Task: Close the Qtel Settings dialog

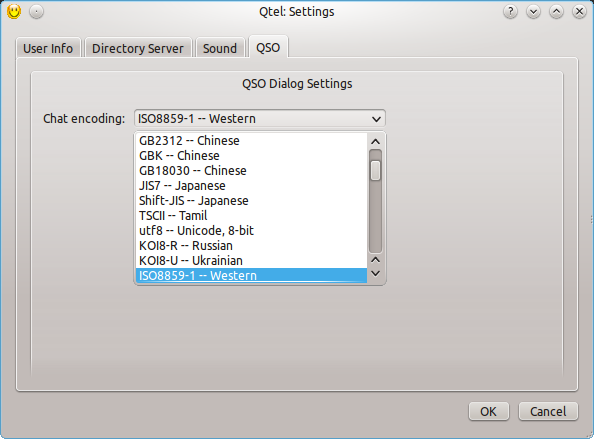Action: pyautogui.click(x=580, y=12)
